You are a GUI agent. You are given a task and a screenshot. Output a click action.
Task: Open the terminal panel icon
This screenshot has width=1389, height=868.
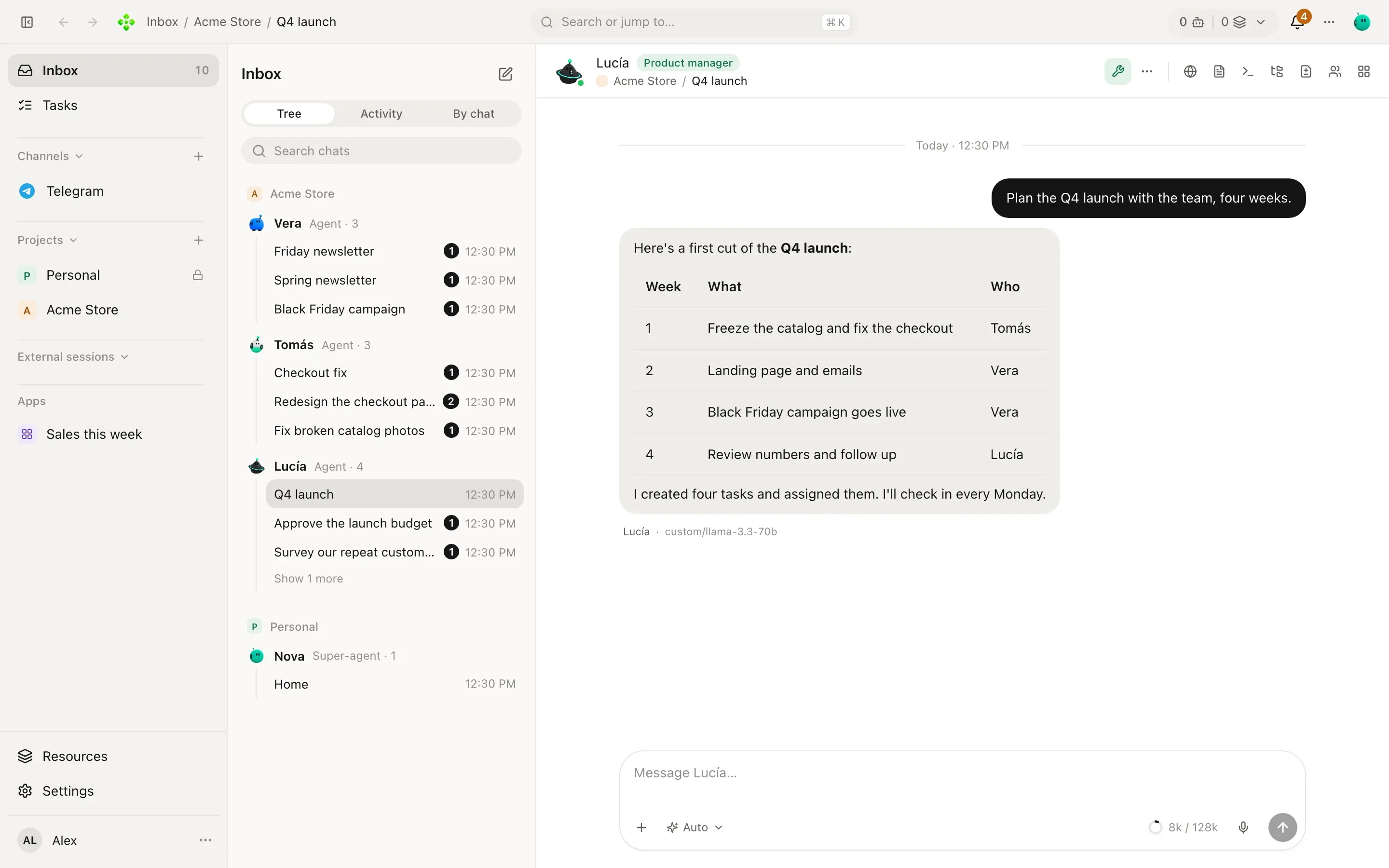pyautogui.click(x=1248, y=71)
